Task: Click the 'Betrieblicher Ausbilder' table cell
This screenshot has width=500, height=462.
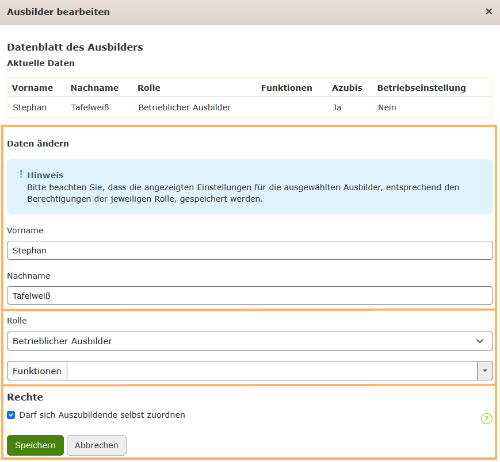Action: tap(184, 107)
